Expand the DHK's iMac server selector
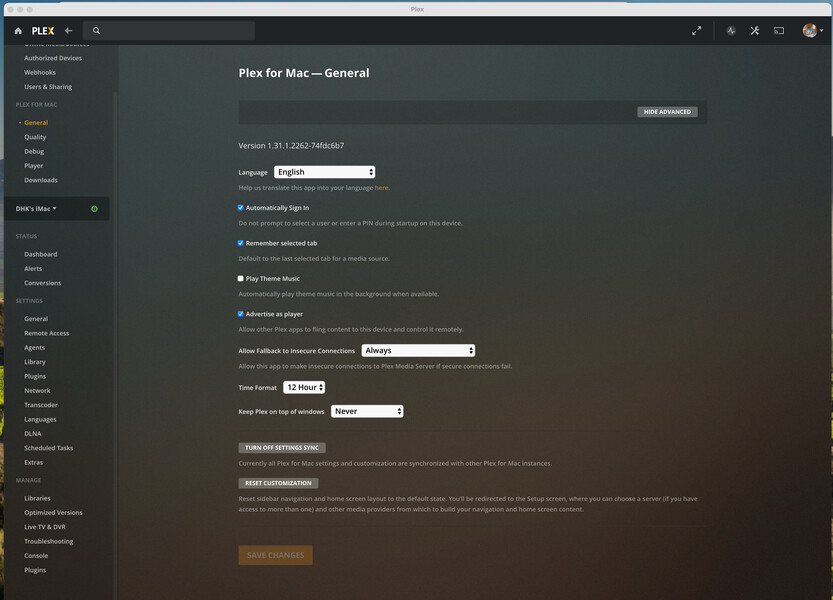The image size is (833, 600). pos(36,209)
